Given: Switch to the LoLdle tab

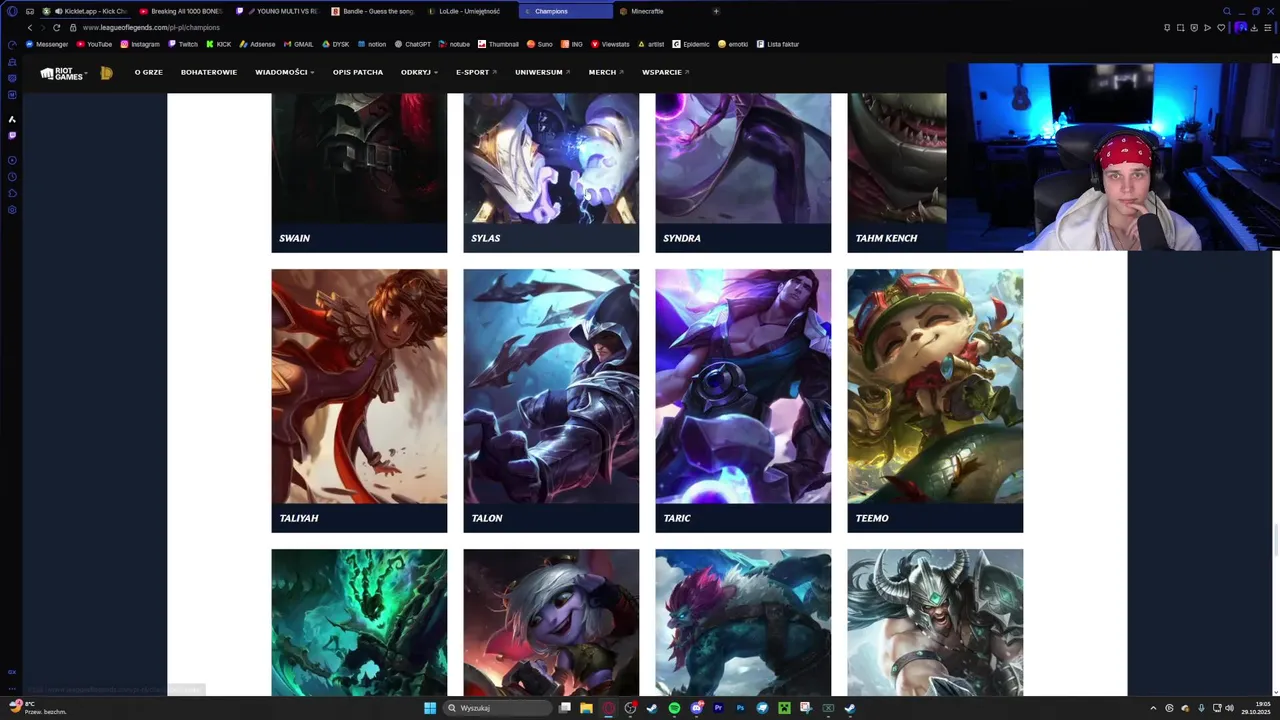Looking at the screenshot, I should point(468,11).
